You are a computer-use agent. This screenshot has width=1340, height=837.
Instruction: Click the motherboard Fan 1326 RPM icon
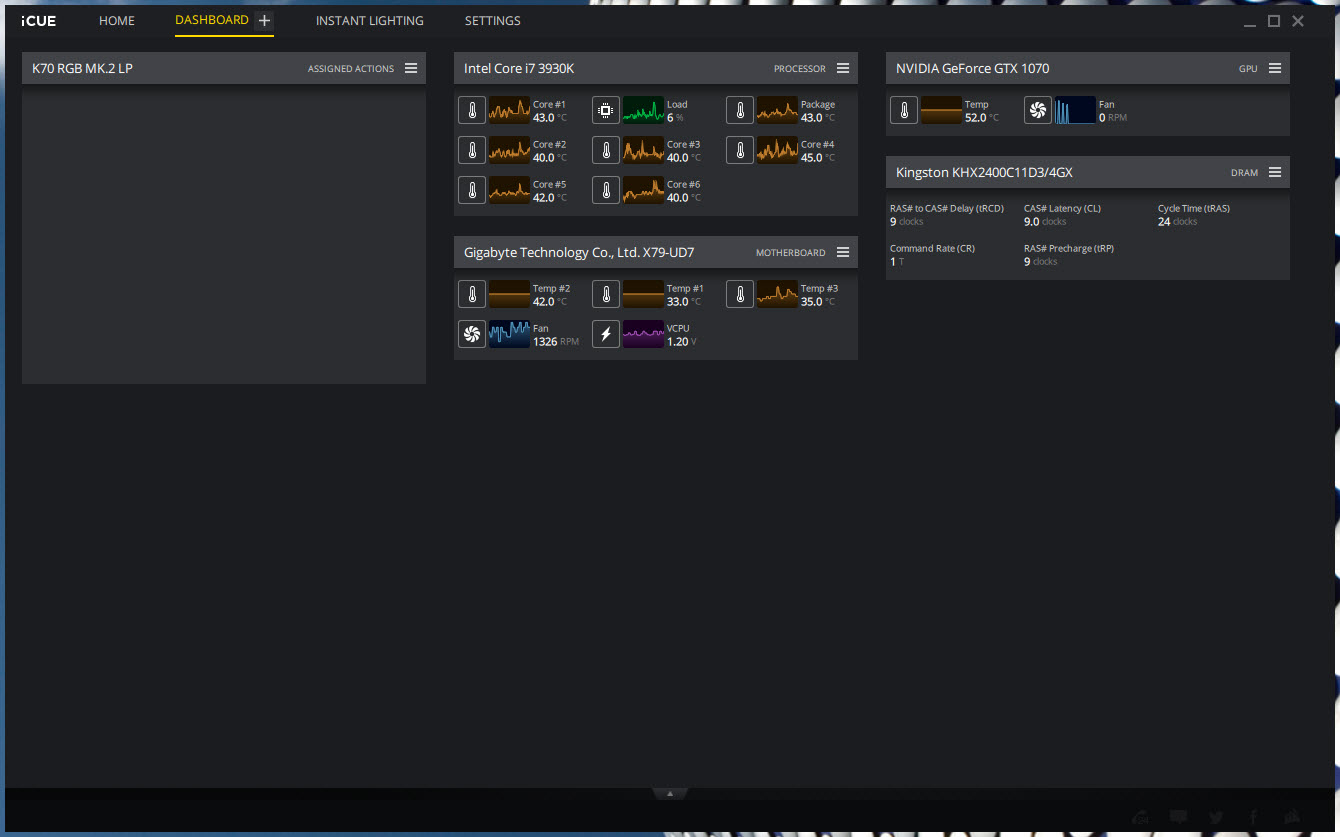coord(472,334)
